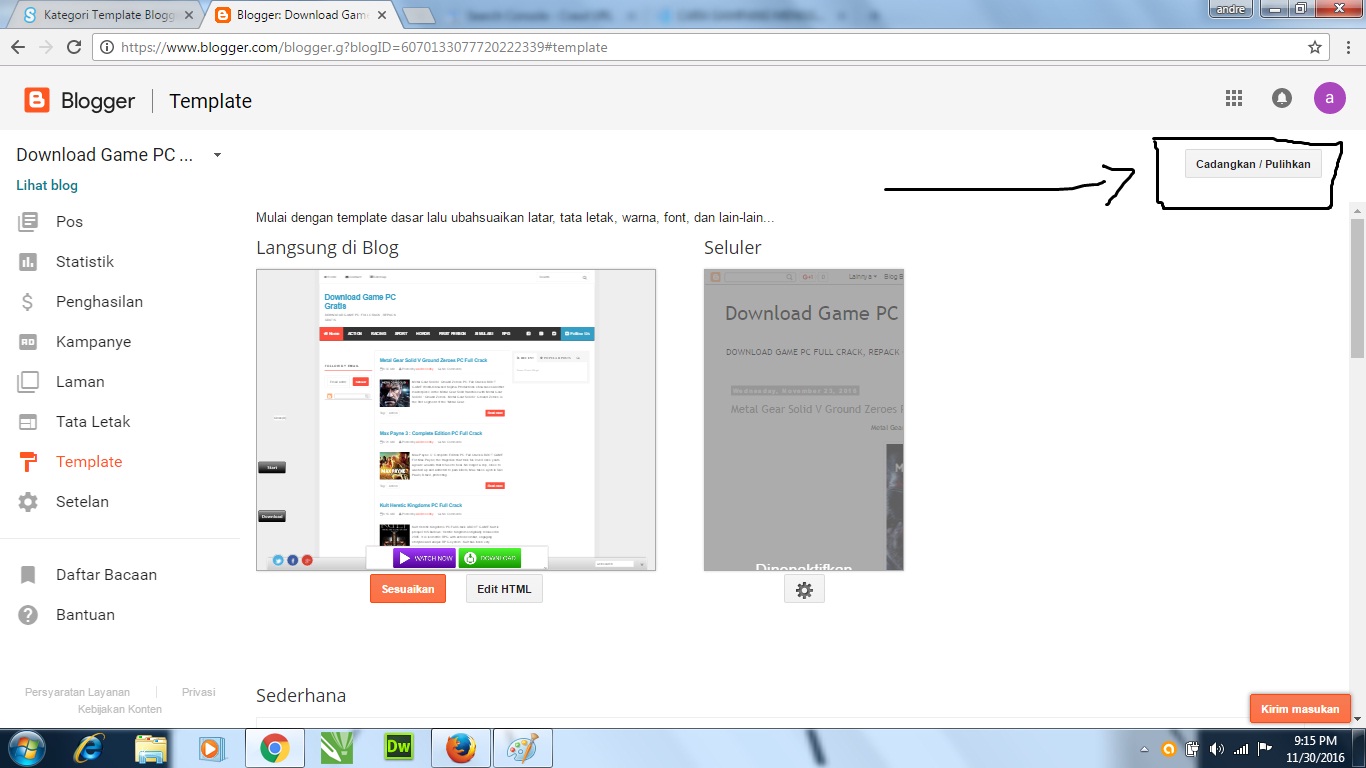Launch Firefox from the taskbar
Screen dimensions: 1366x768
coord(460,747)
